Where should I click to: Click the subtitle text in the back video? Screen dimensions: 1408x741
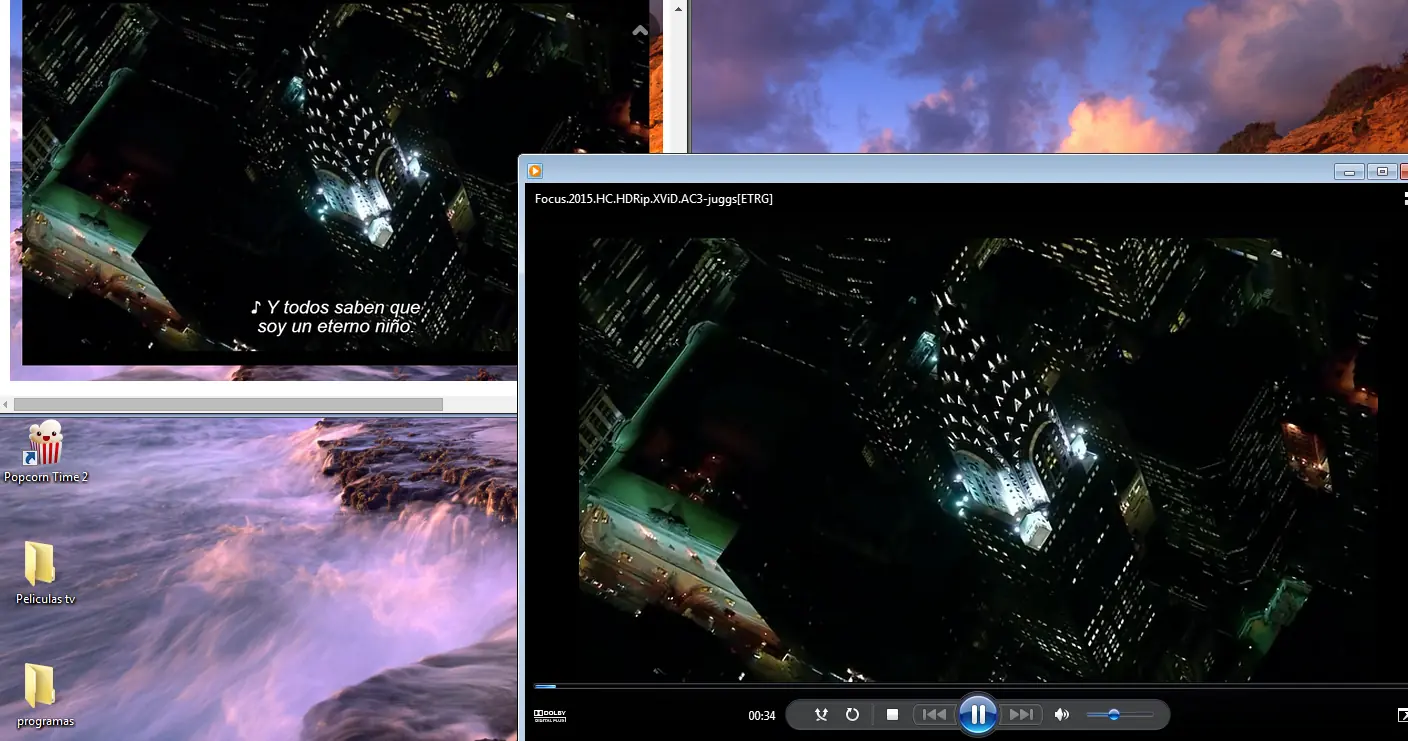336,317
